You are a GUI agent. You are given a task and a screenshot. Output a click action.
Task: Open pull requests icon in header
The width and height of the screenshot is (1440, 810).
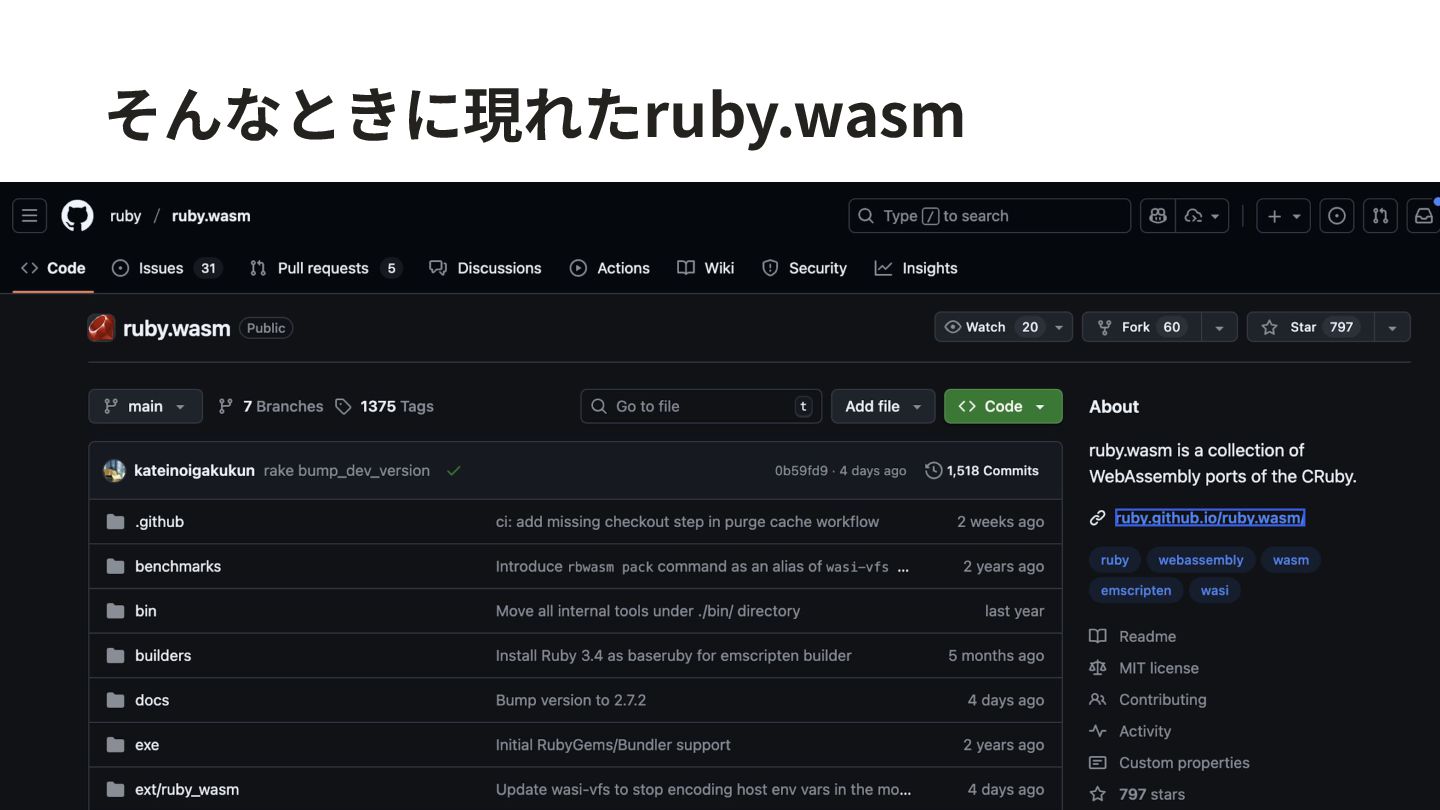[1381, 216]
